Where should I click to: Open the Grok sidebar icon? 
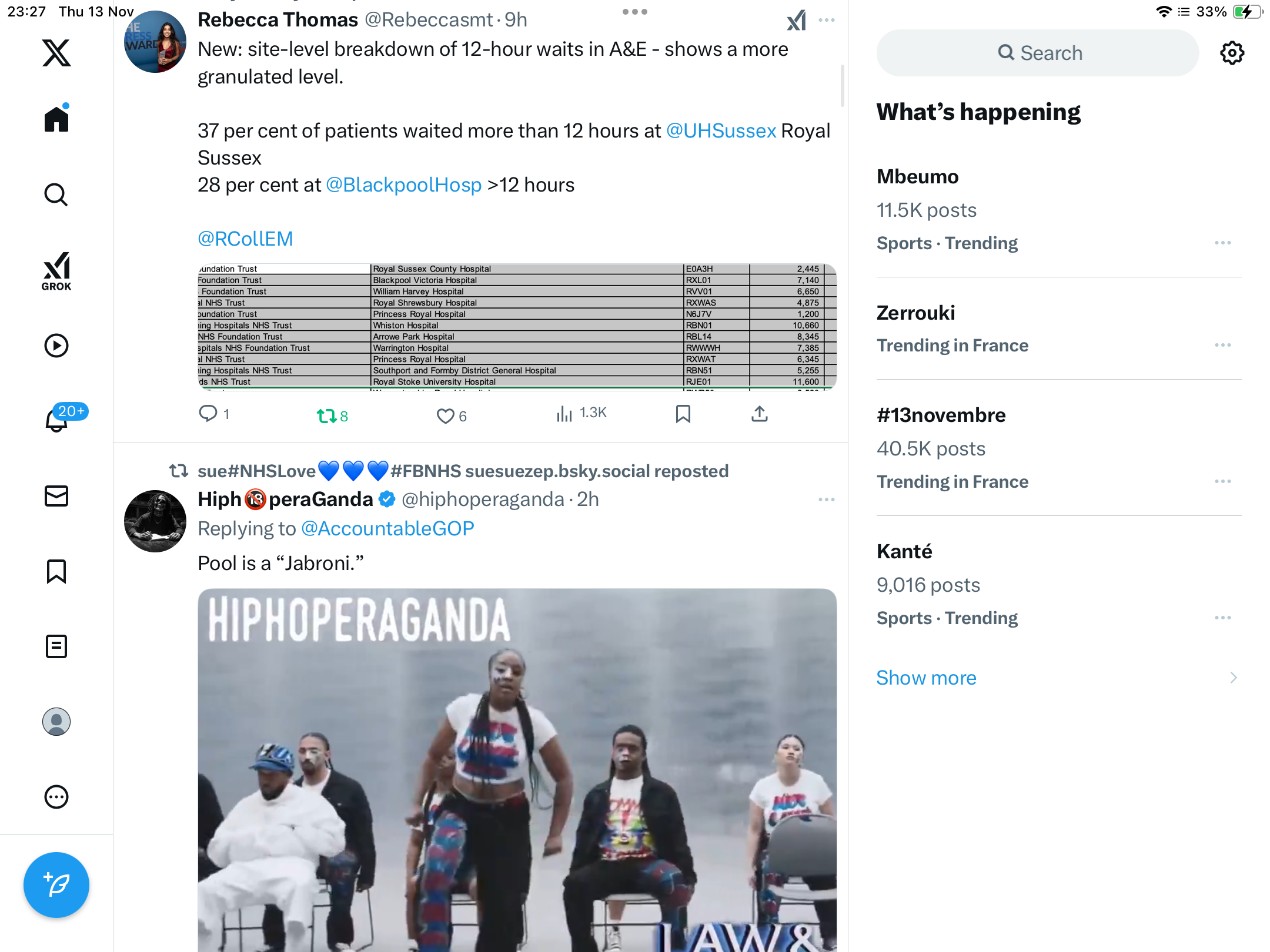point(56,271)
